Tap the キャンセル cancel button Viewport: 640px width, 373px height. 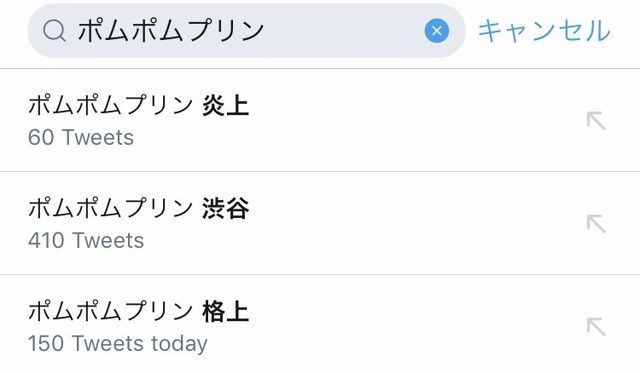pyautogui.click(x=544, y=31)
